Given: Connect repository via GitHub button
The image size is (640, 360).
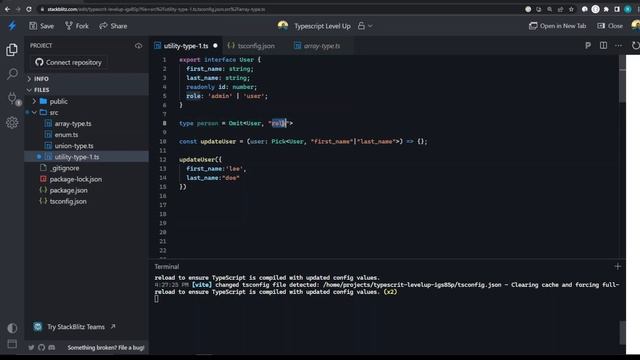Looking at the screenshot, I should click(68, 62).
